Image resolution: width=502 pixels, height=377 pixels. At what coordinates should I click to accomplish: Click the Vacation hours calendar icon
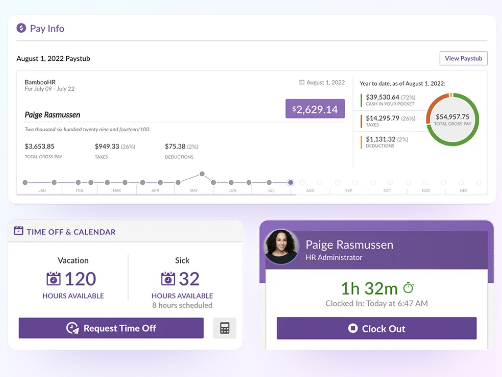pos(54,279)
